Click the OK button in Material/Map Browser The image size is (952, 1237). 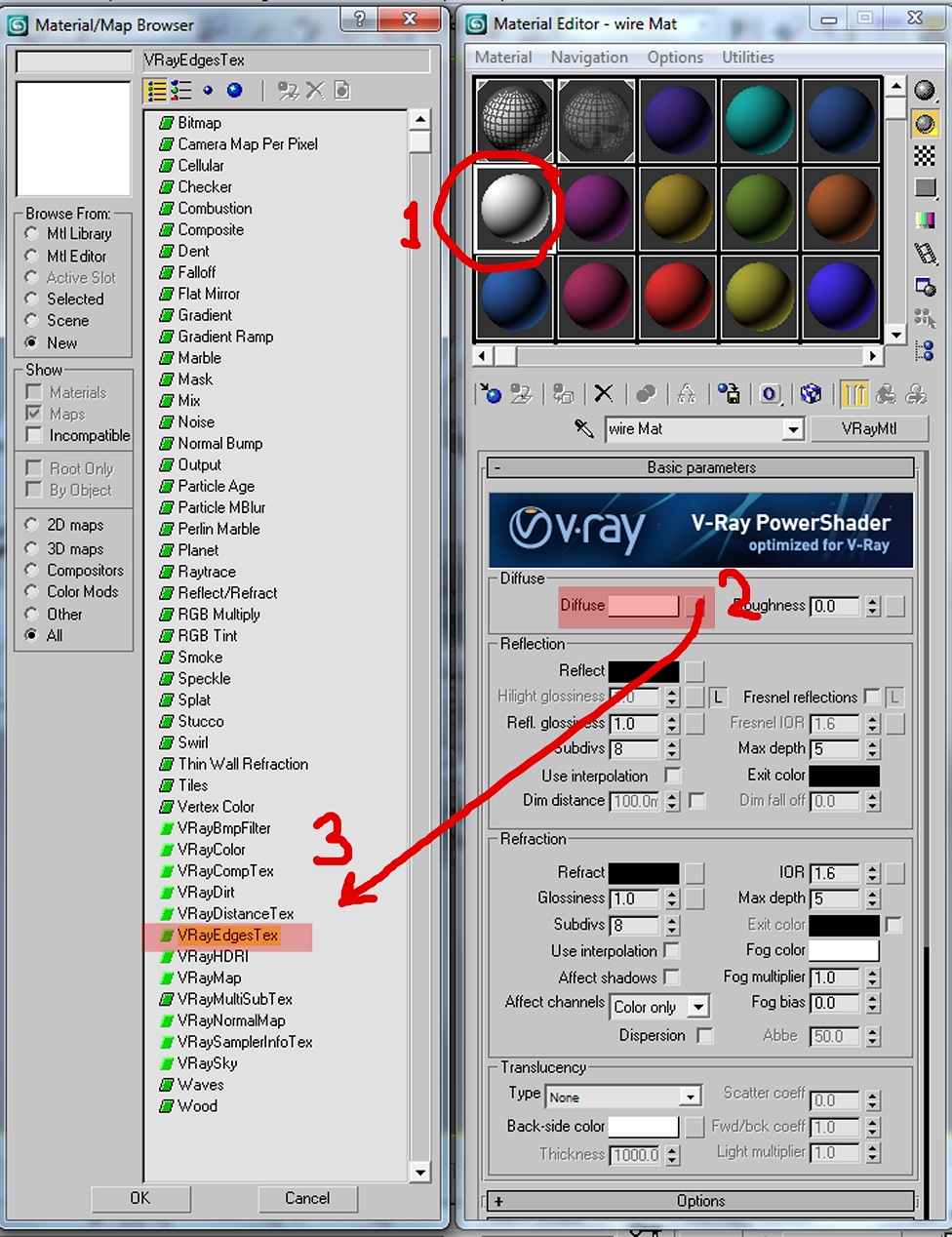tap(139, 1198)
